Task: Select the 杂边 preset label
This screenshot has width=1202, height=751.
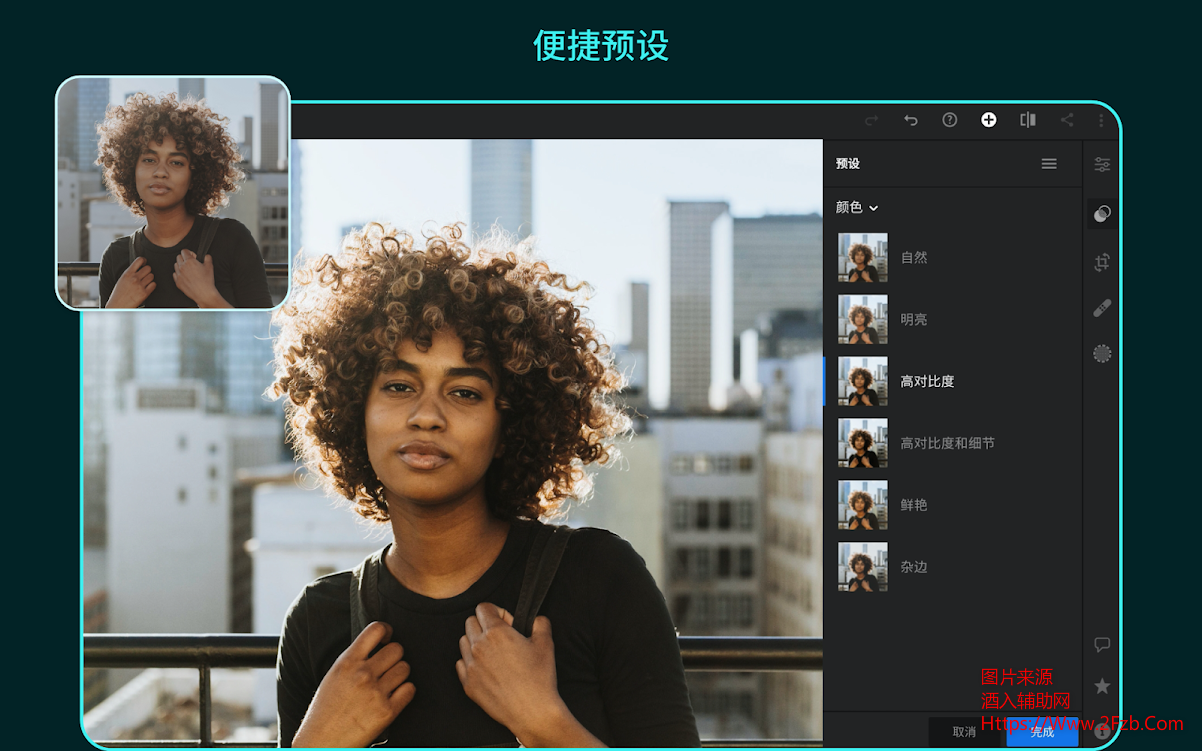Action: (x=914, y=567)
